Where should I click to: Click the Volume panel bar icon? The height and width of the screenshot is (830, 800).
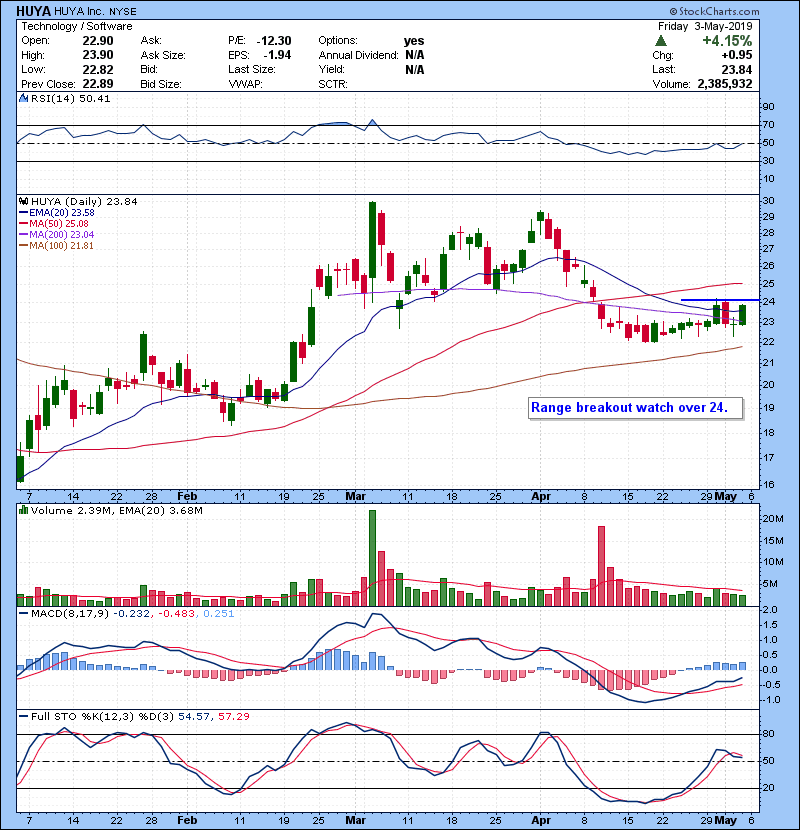pyautogui.click(x=23, y=510)
